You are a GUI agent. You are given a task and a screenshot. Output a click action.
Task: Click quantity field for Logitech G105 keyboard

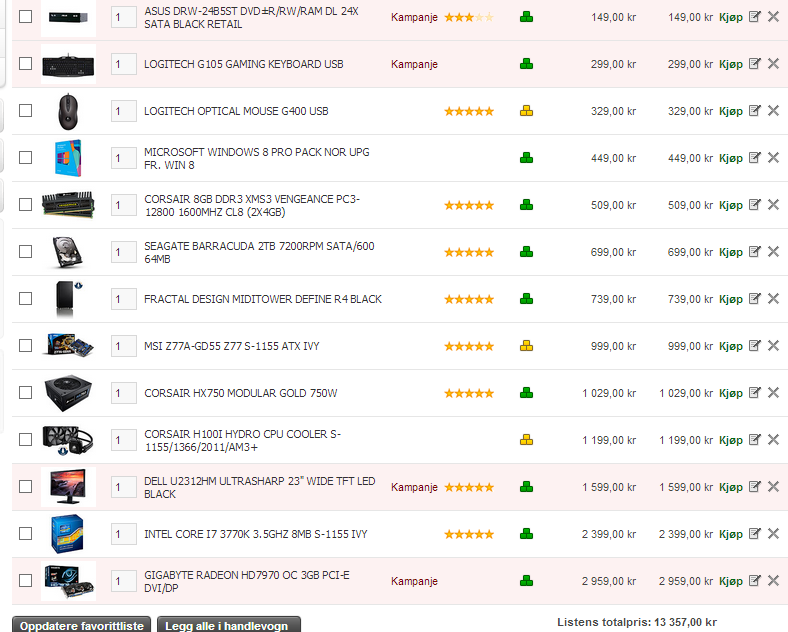[x=124, y=64]
